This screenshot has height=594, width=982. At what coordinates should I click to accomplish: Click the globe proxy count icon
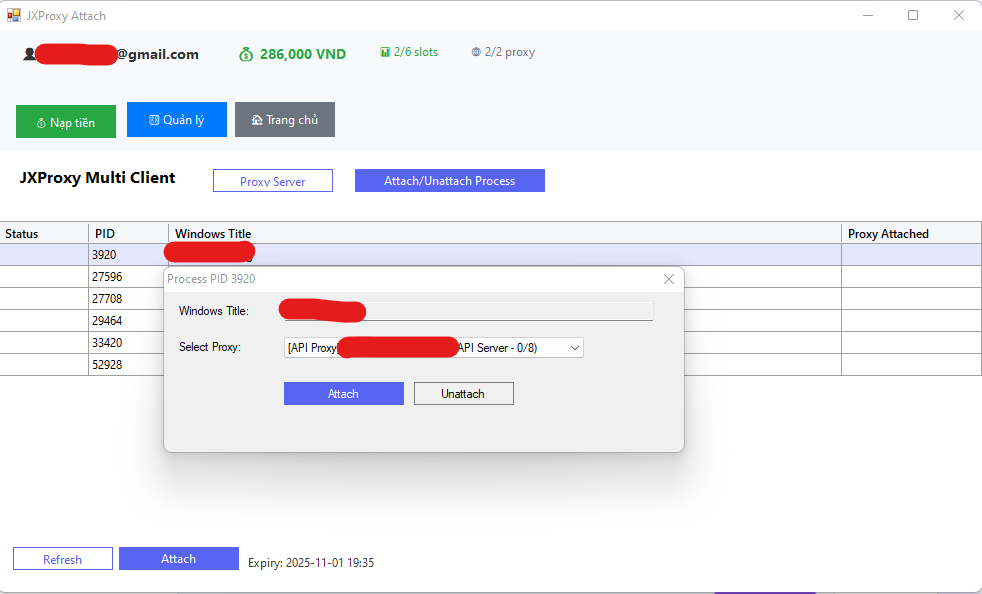(477, 52)
